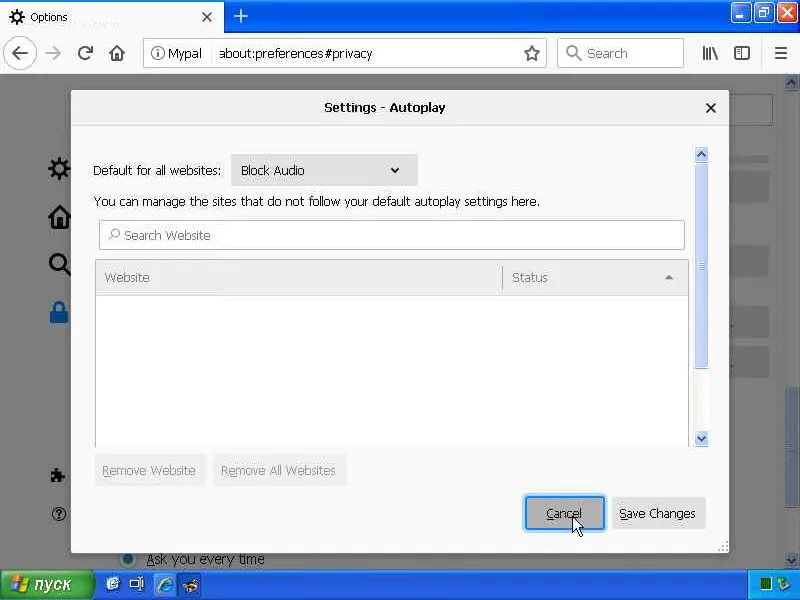Viewport: 800px width, 600px height.
Task: Open Extensions puzzle piece in sidebar
Action: [x=58, y=476]
